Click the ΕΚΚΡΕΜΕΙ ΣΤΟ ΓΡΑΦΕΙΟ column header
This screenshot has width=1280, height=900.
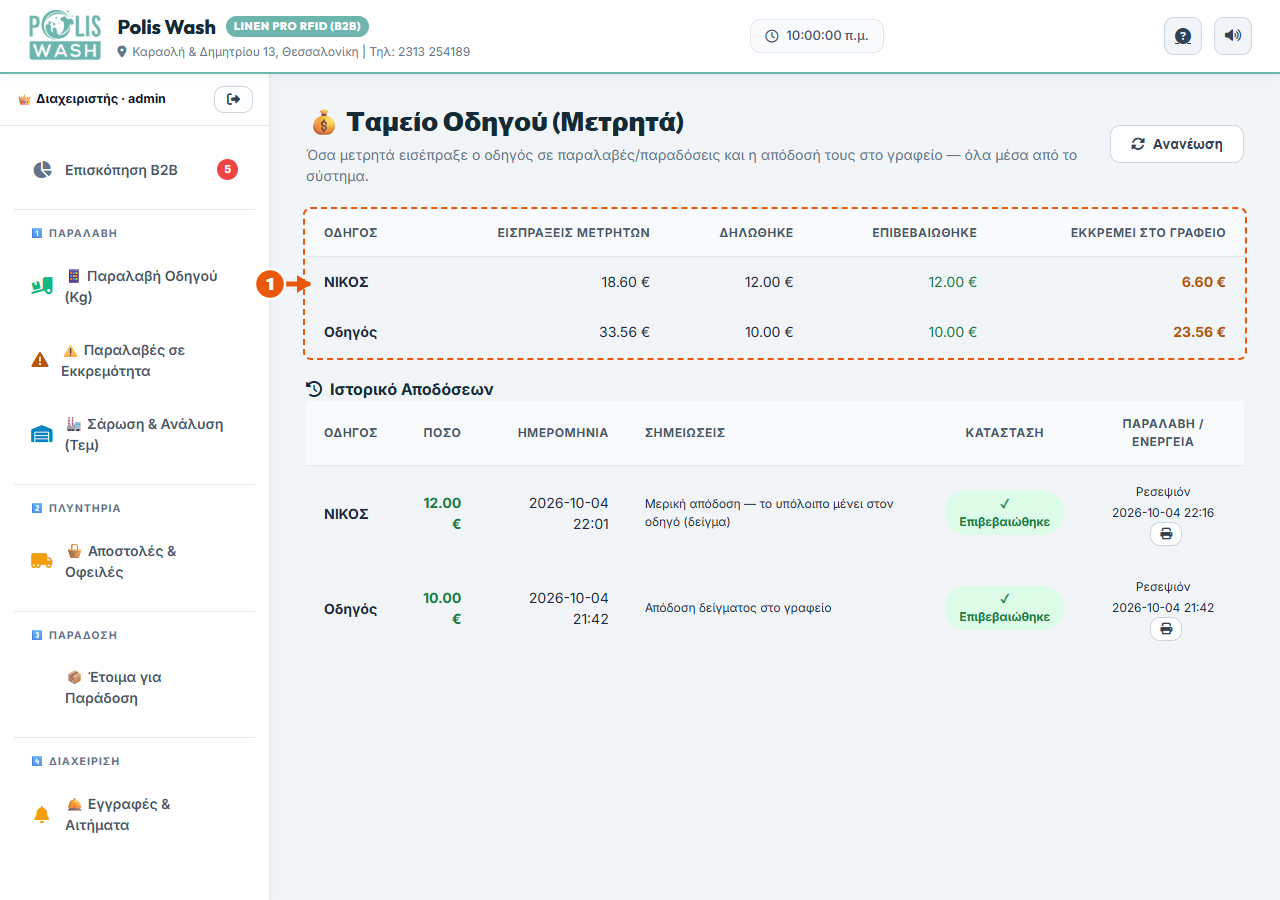[x=1148, y=233]
